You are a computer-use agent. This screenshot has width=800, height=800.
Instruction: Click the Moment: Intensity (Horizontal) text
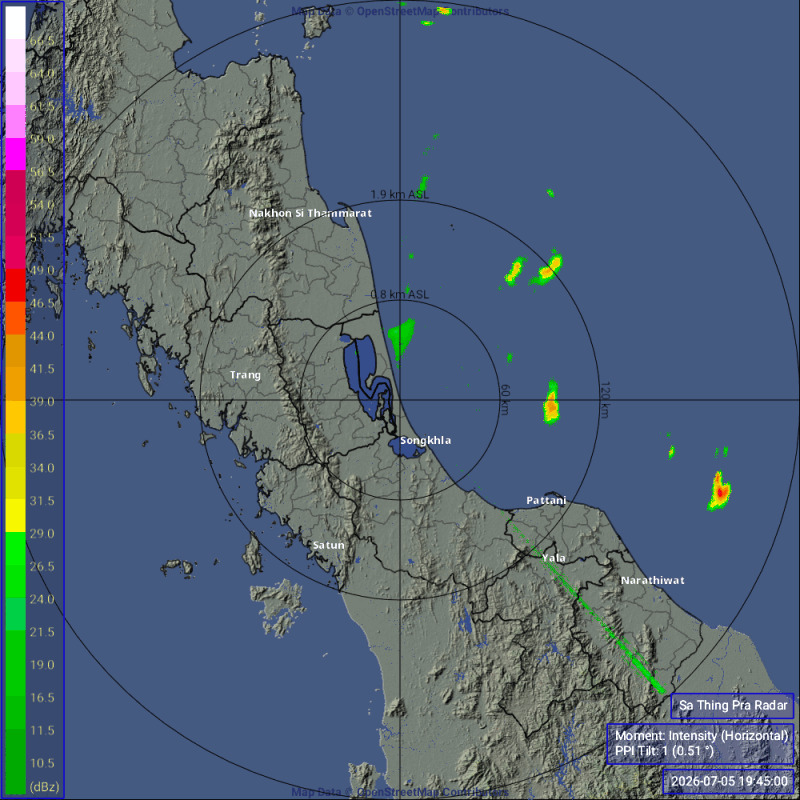701,735
